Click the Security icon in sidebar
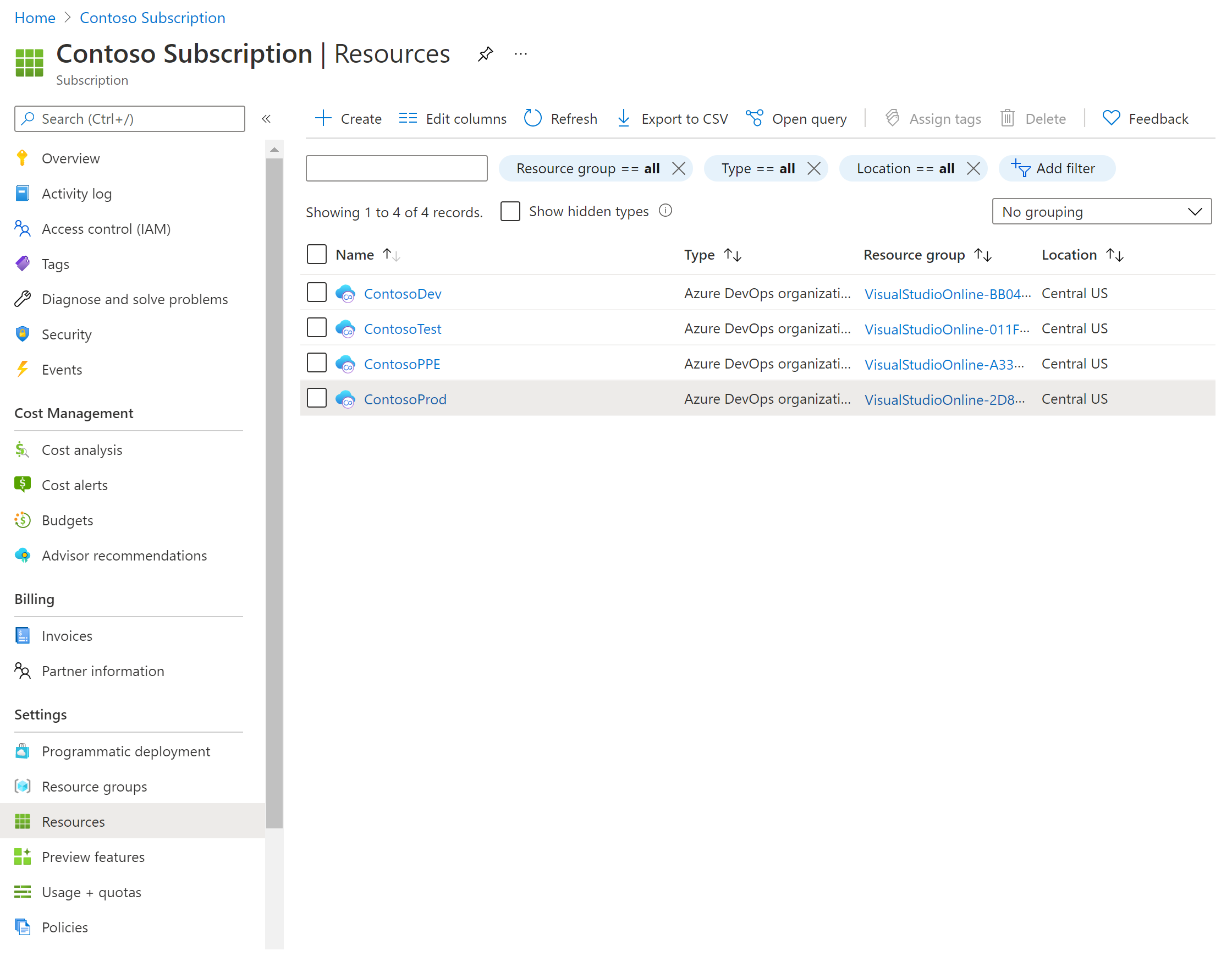 coord(23,334)
